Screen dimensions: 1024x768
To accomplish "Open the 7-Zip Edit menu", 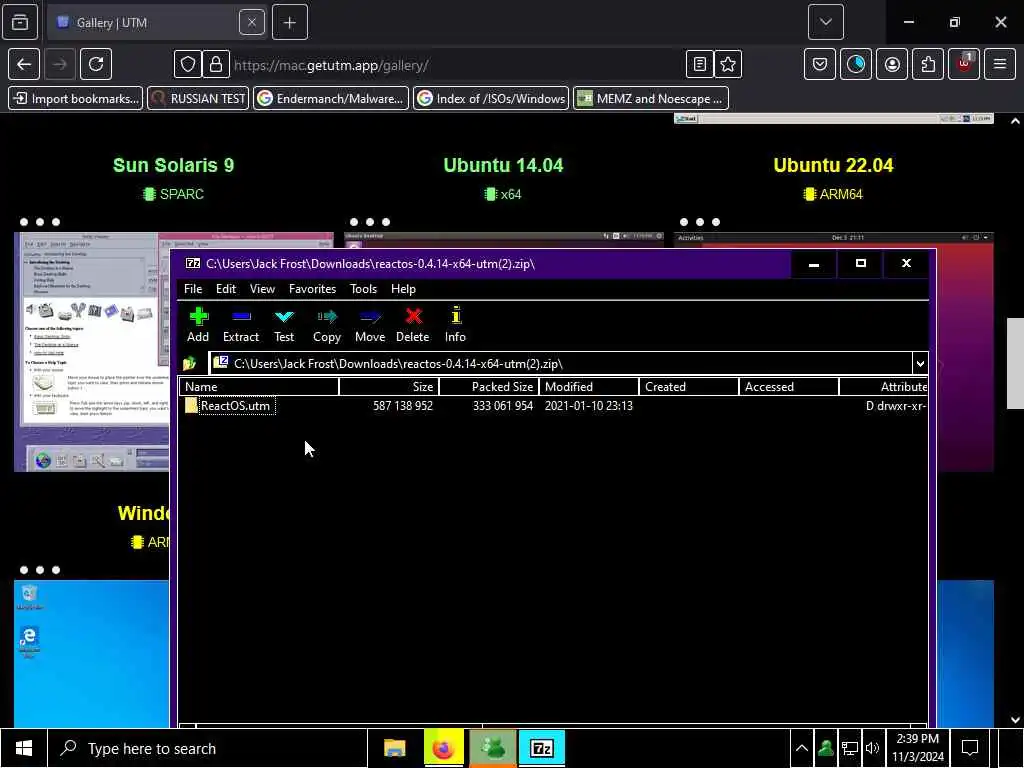I will [226, 289].
